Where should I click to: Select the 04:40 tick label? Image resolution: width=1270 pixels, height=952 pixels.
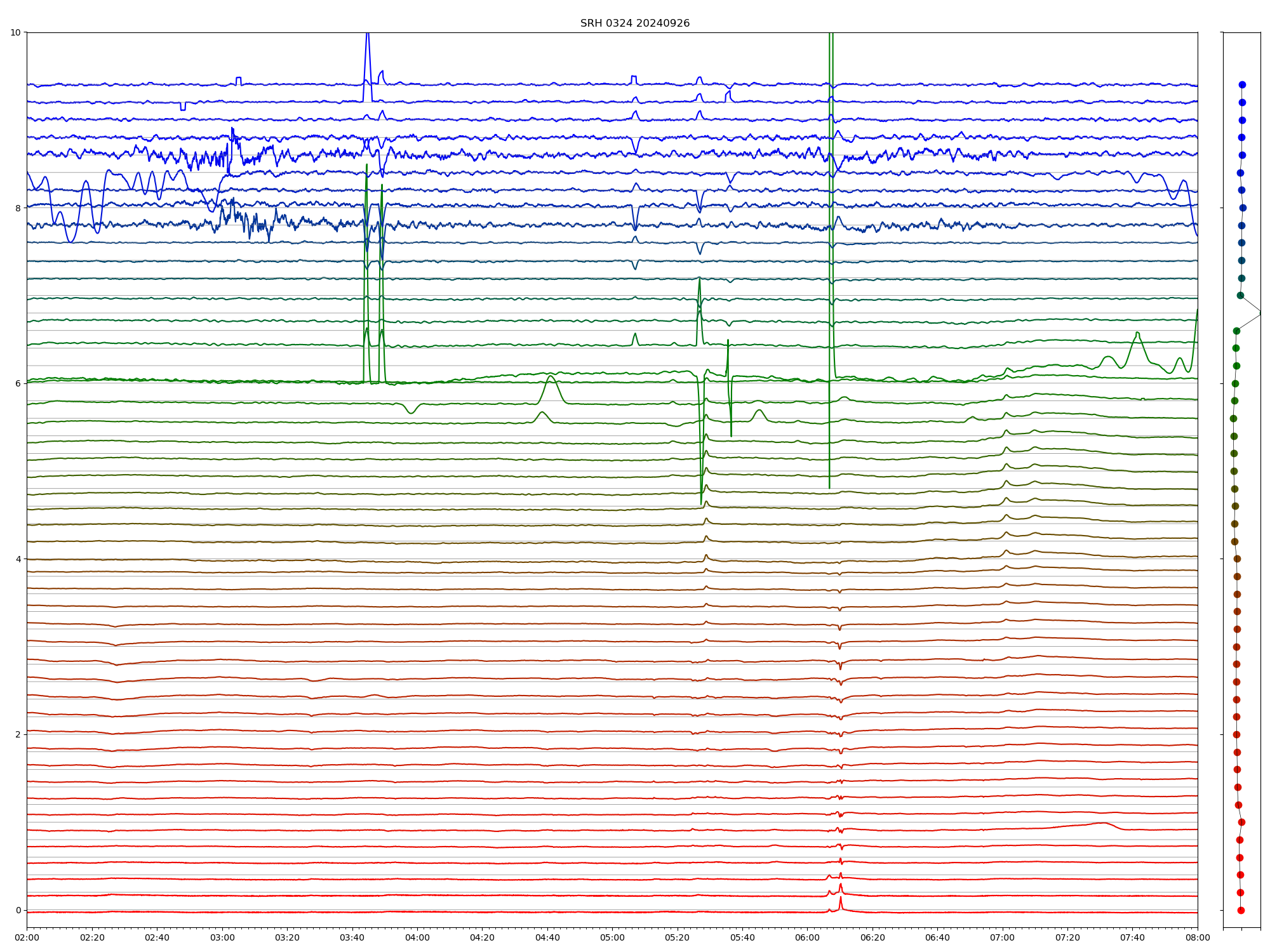point(547,937)
